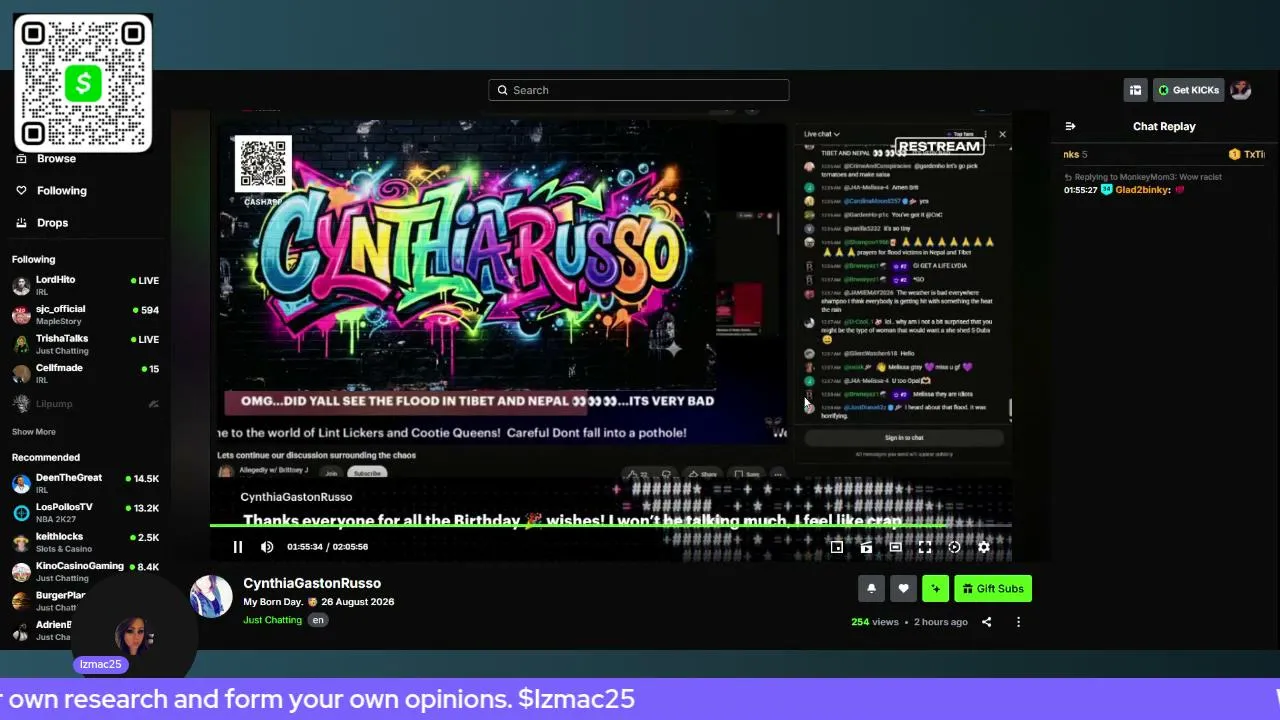The image size is (1280, 720).
Task: Pause the video playback
Action: point(238,547)
